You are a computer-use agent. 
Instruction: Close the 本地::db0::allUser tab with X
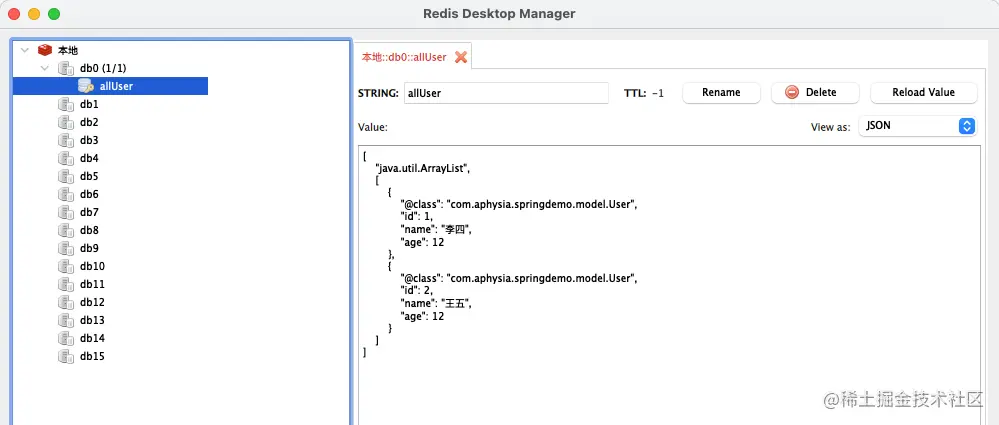pyautogui.click(x=461, y=57)
